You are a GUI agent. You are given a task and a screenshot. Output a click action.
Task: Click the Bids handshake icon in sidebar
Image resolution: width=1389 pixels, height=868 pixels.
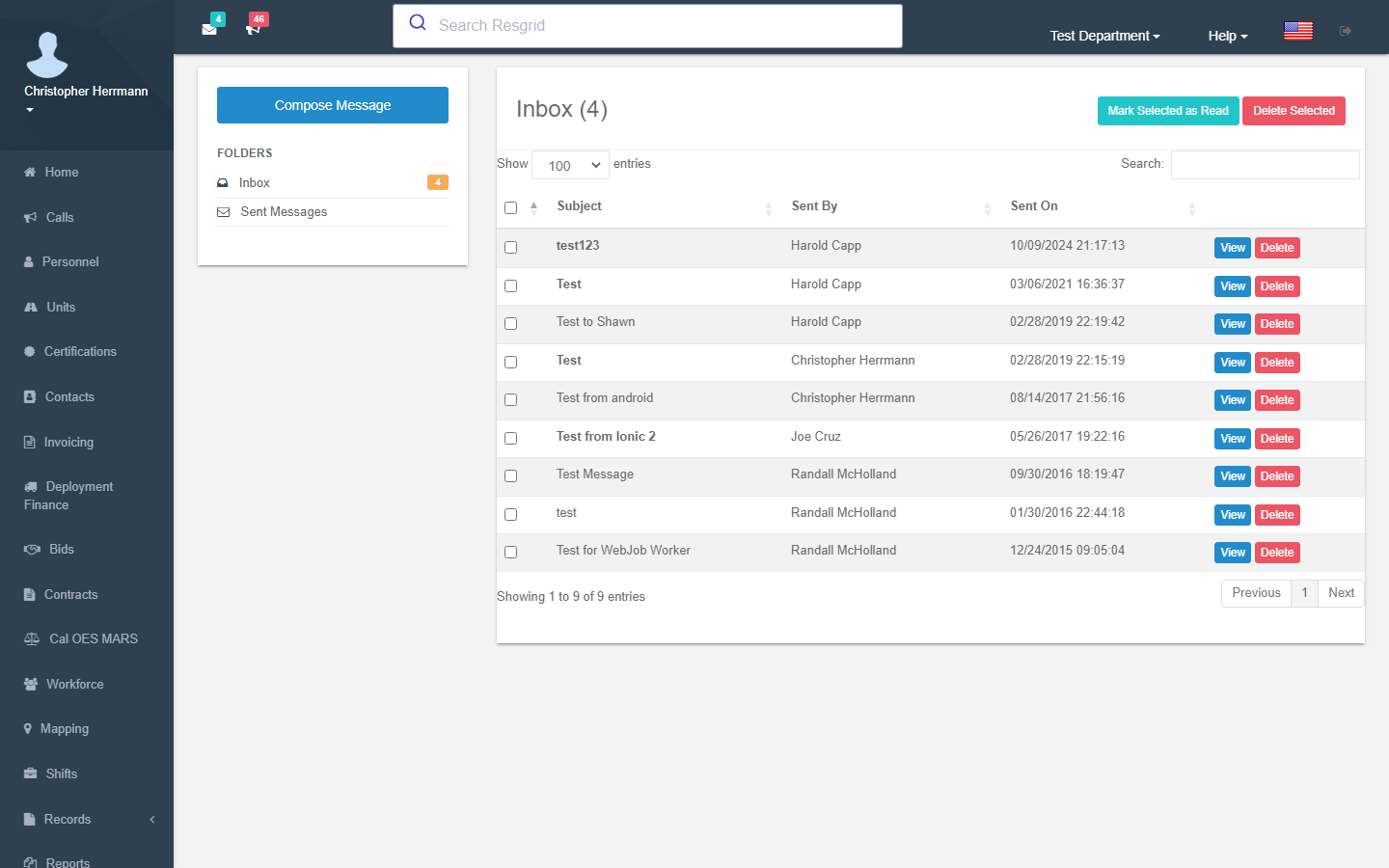pyautogui.click(x=32, y=549)
